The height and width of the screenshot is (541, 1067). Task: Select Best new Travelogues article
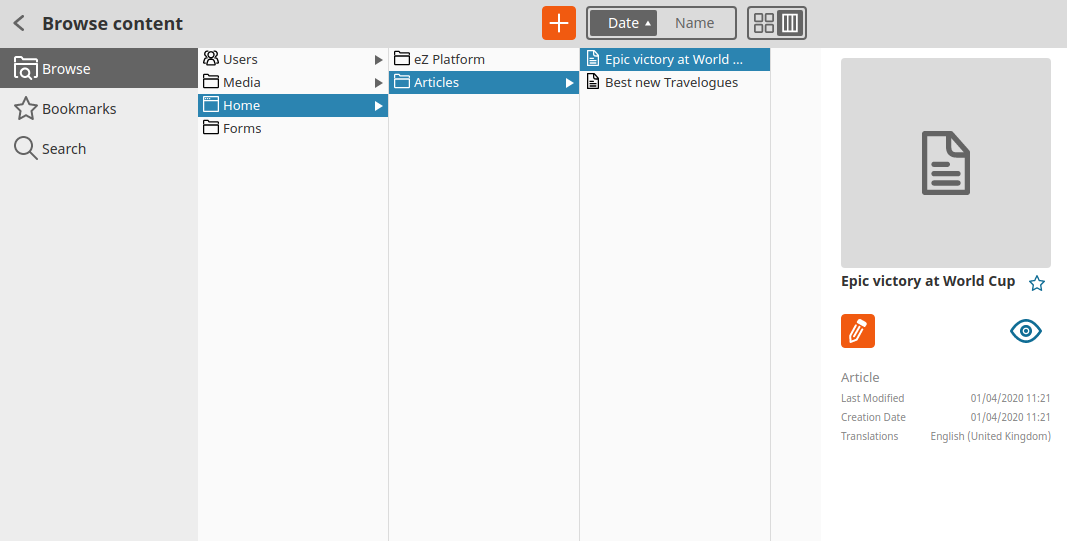pos(675,82)
